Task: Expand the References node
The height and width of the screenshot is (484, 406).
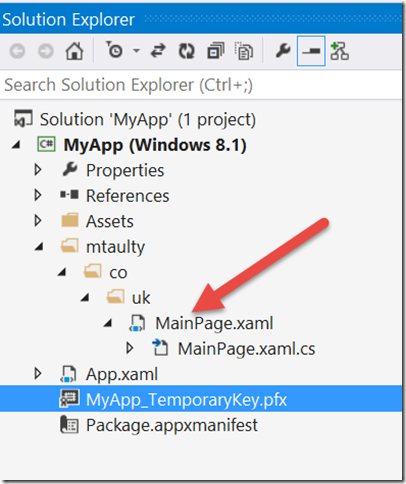Action: 38,195
